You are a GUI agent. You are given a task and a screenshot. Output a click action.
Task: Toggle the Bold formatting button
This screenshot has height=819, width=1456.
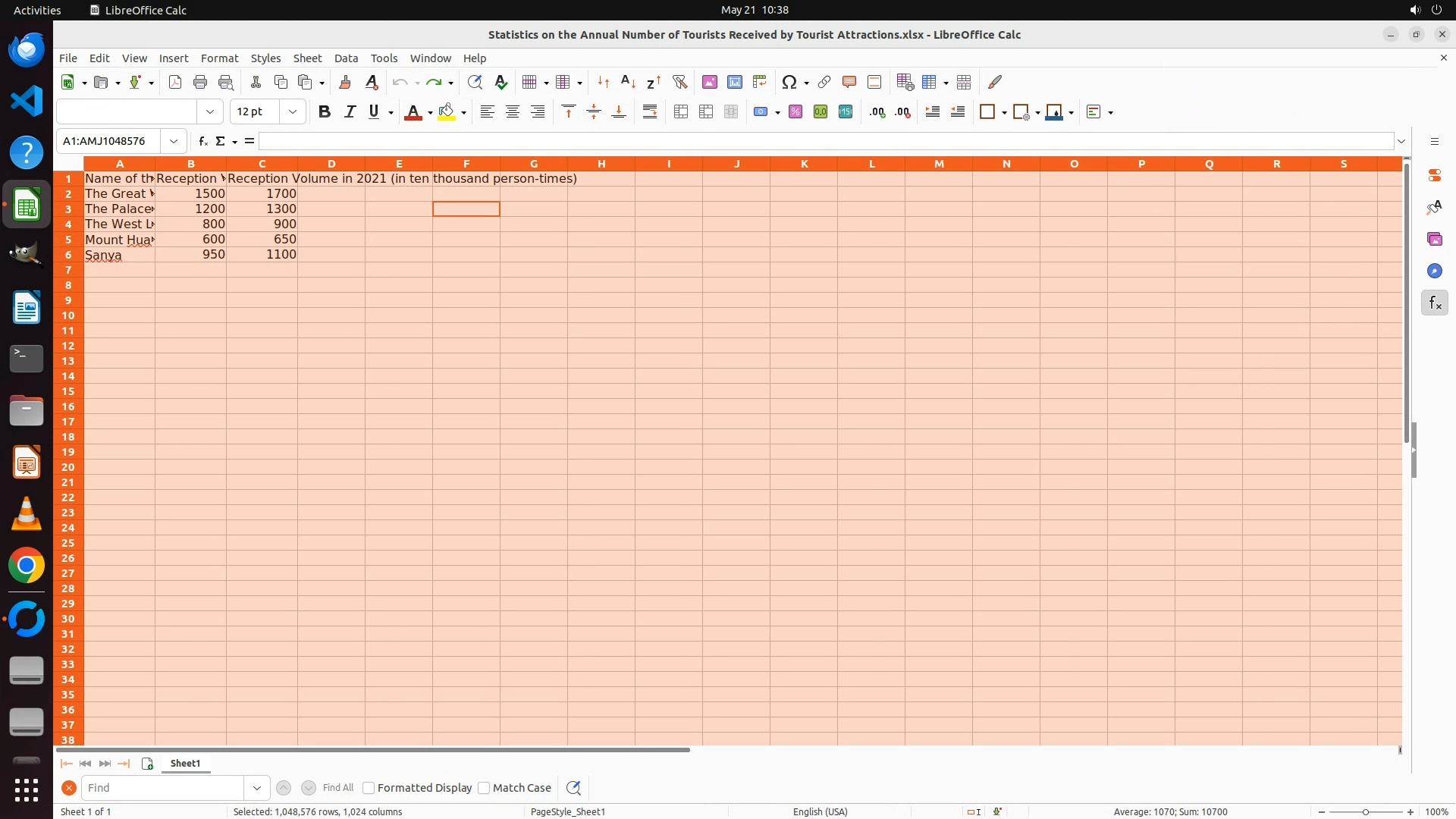pyautogui.click(x=325, y=112)
